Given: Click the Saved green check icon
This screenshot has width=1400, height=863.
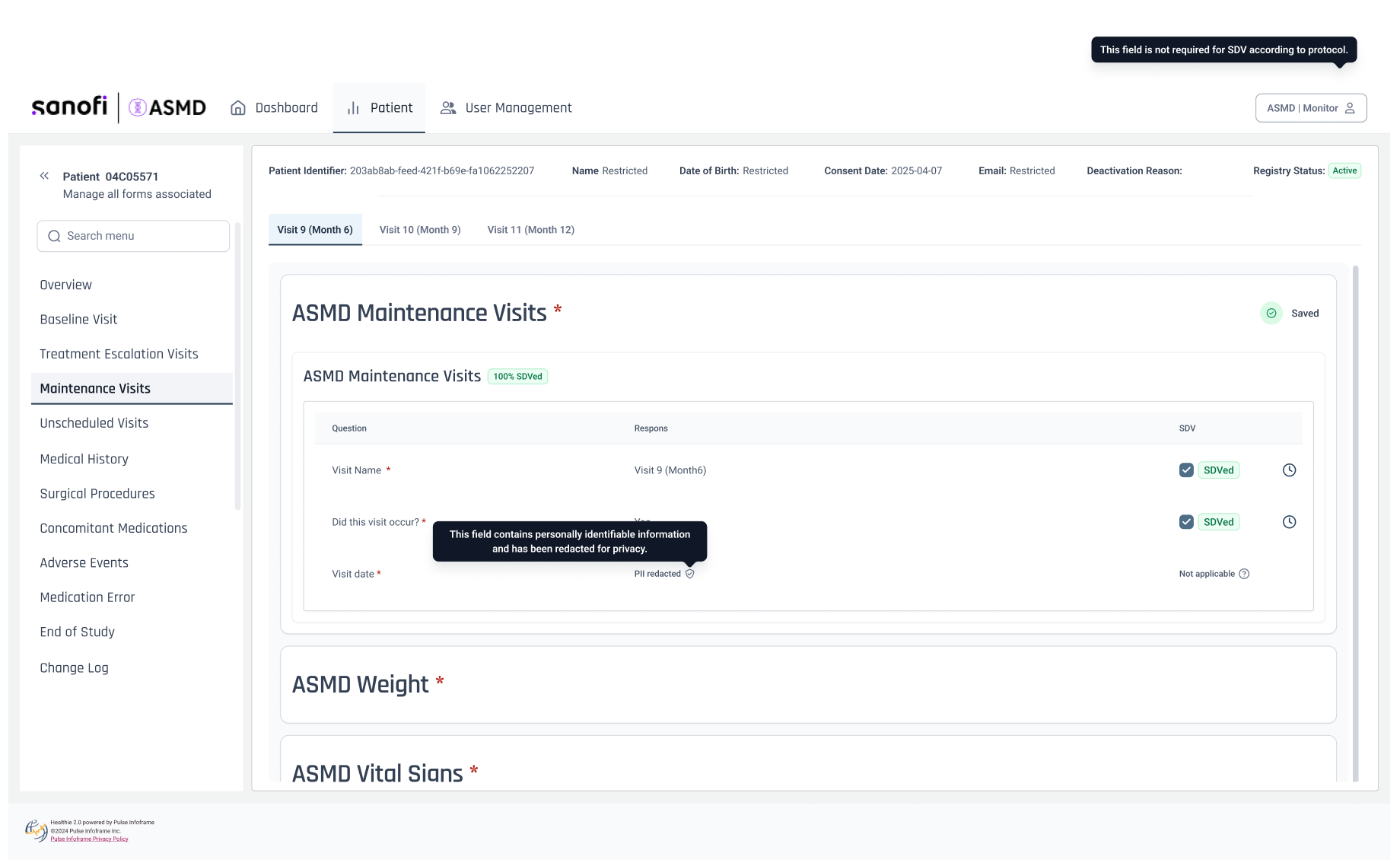Looking at the screenshot, I should coord(1271,314).
